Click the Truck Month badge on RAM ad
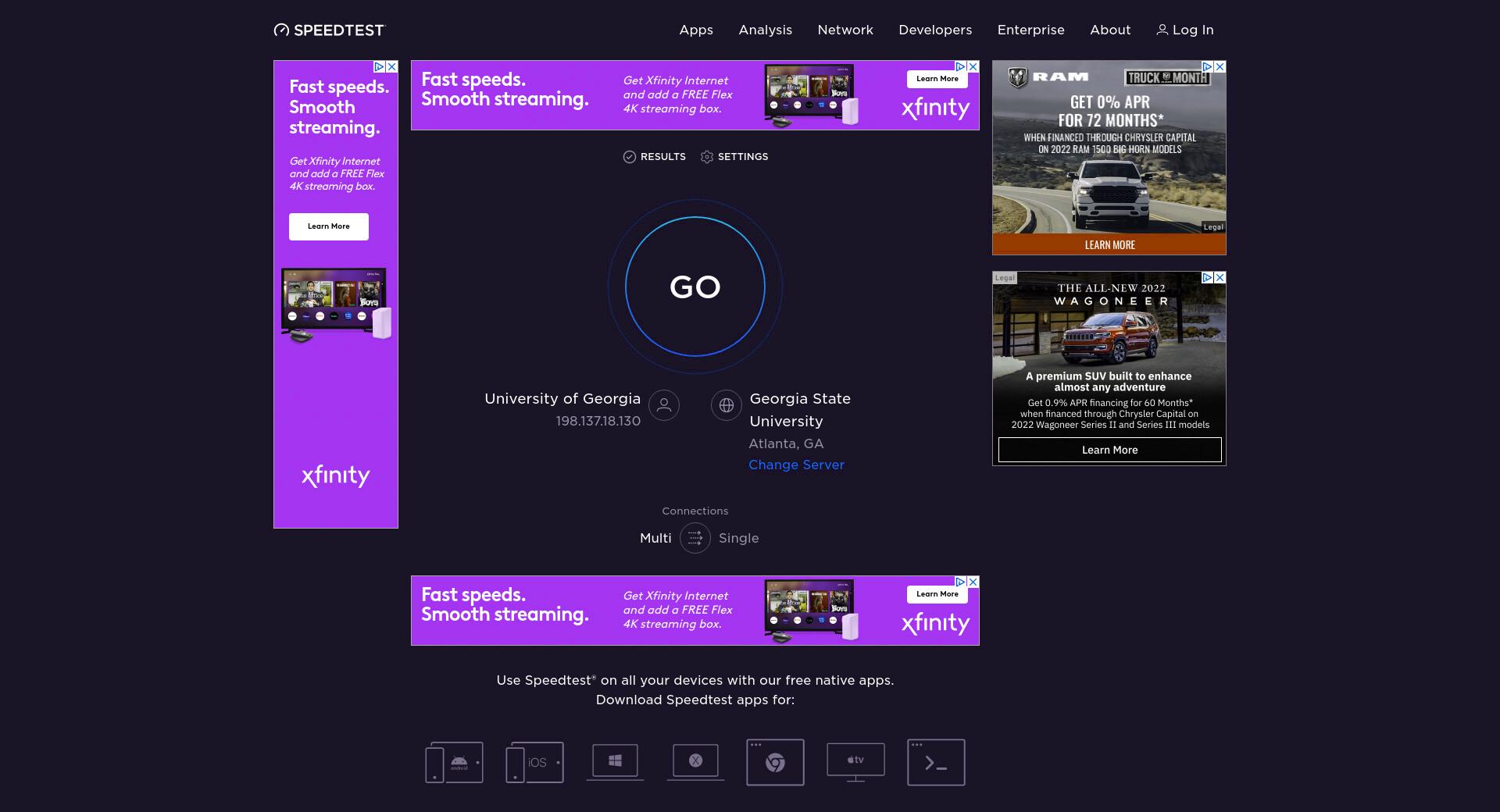Screen dimensions: 1500x812 pyautogui.click(x=1167, y=77)
